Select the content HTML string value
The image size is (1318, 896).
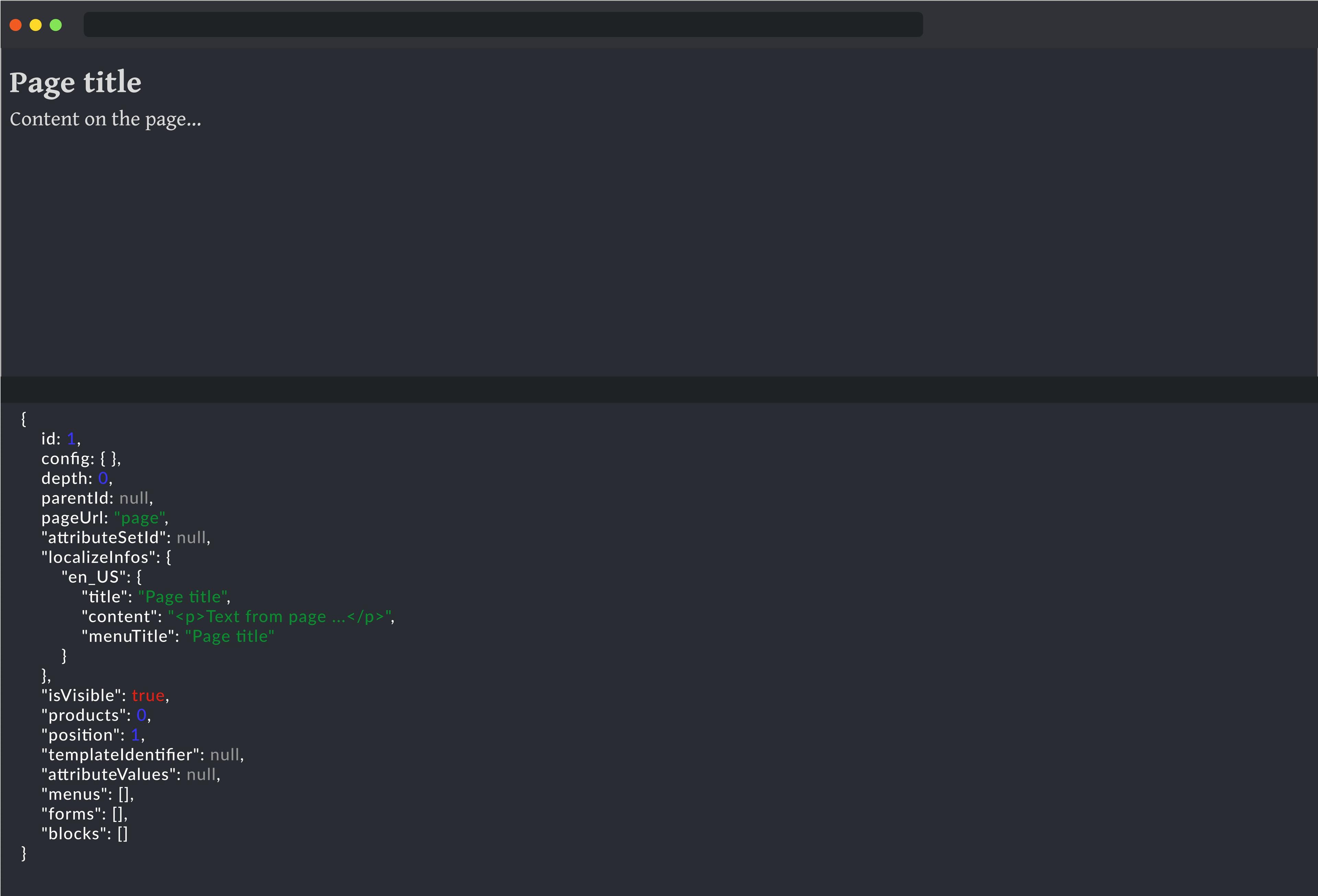click(282, 616)
